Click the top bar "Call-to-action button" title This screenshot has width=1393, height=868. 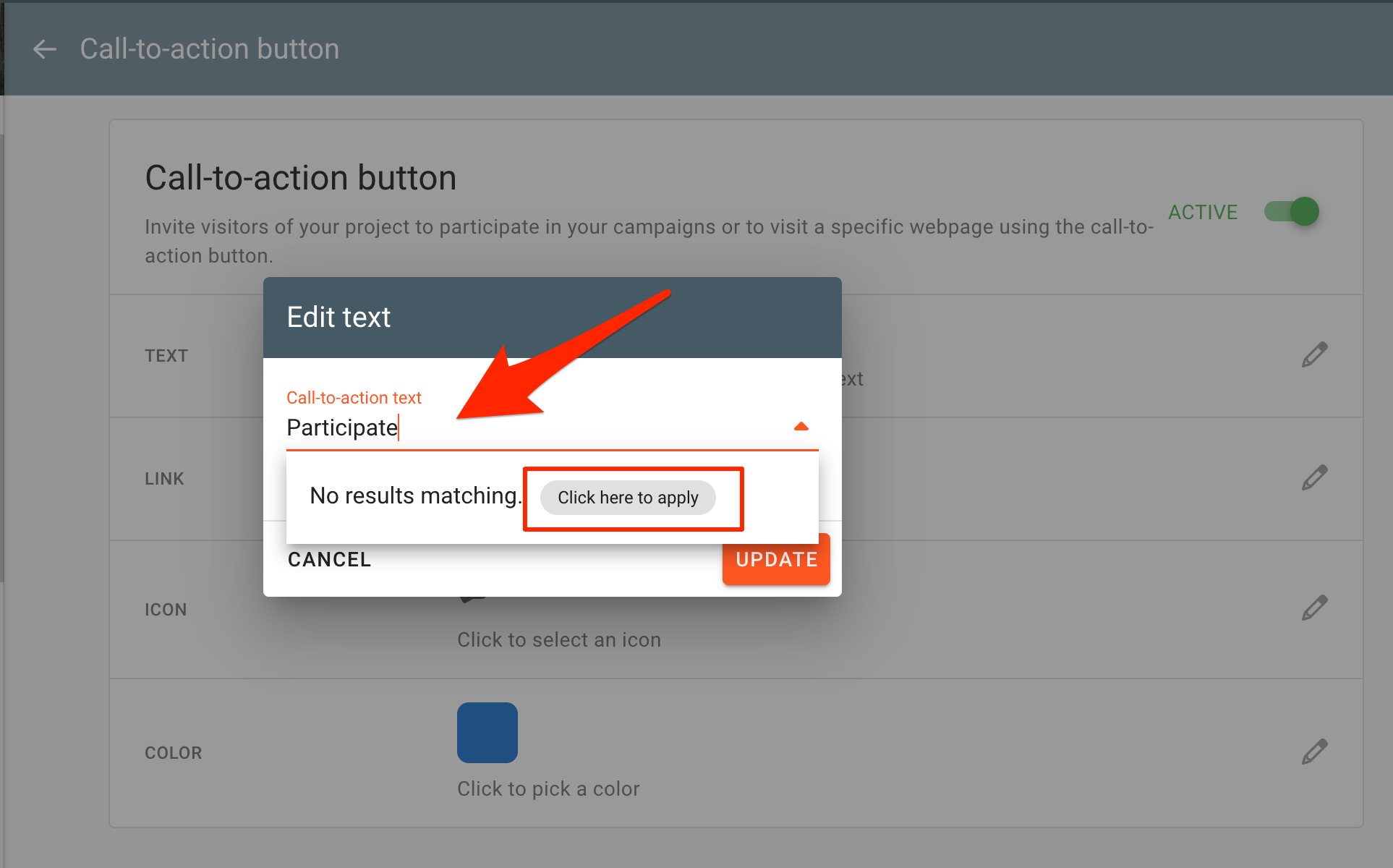tap(209, 49)
